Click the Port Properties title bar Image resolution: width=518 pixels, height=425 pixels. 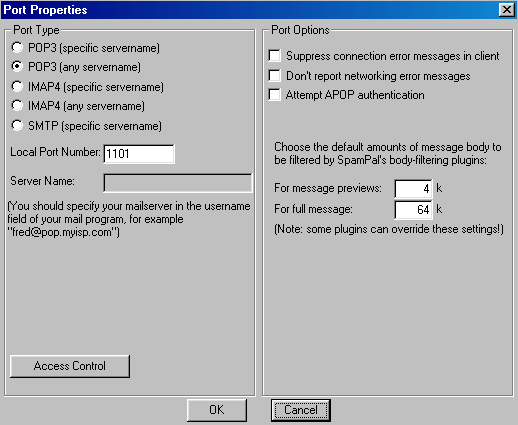click(x=250, y=10)
